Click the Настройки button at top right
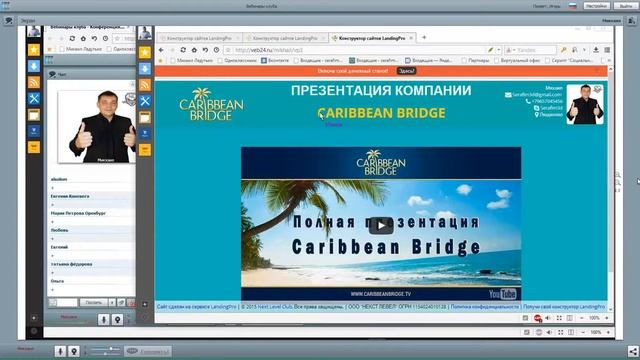Viewport: 640px width, 360px height. tap(597, 6)
